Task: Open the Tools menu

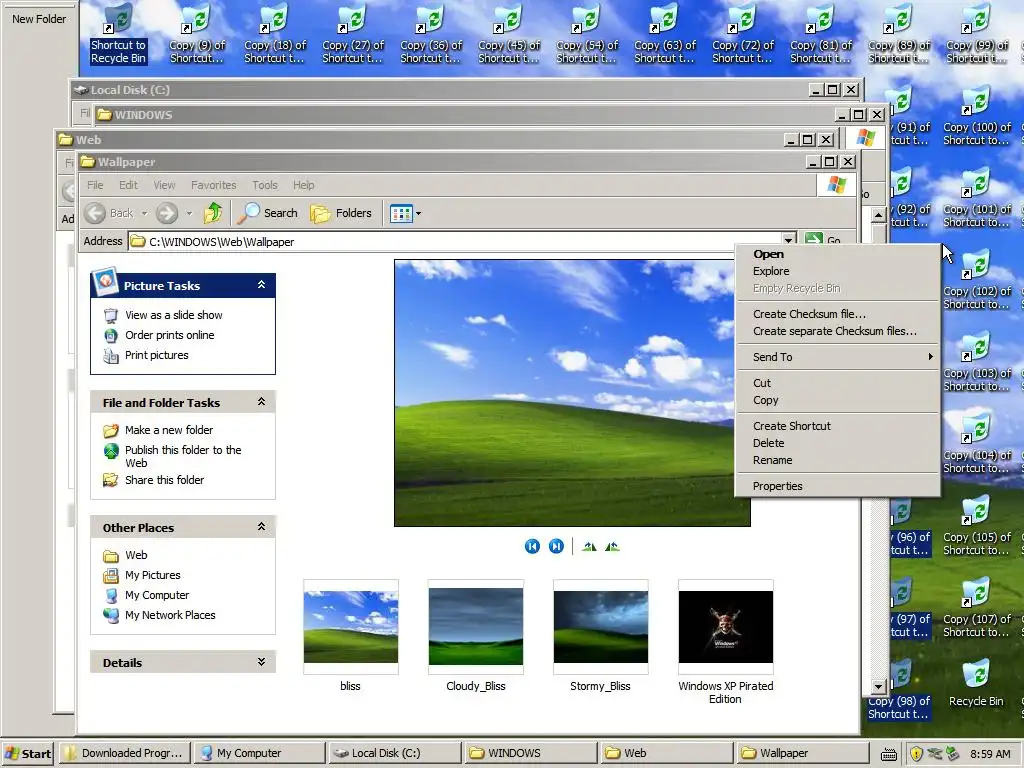Action: point(264,185)
